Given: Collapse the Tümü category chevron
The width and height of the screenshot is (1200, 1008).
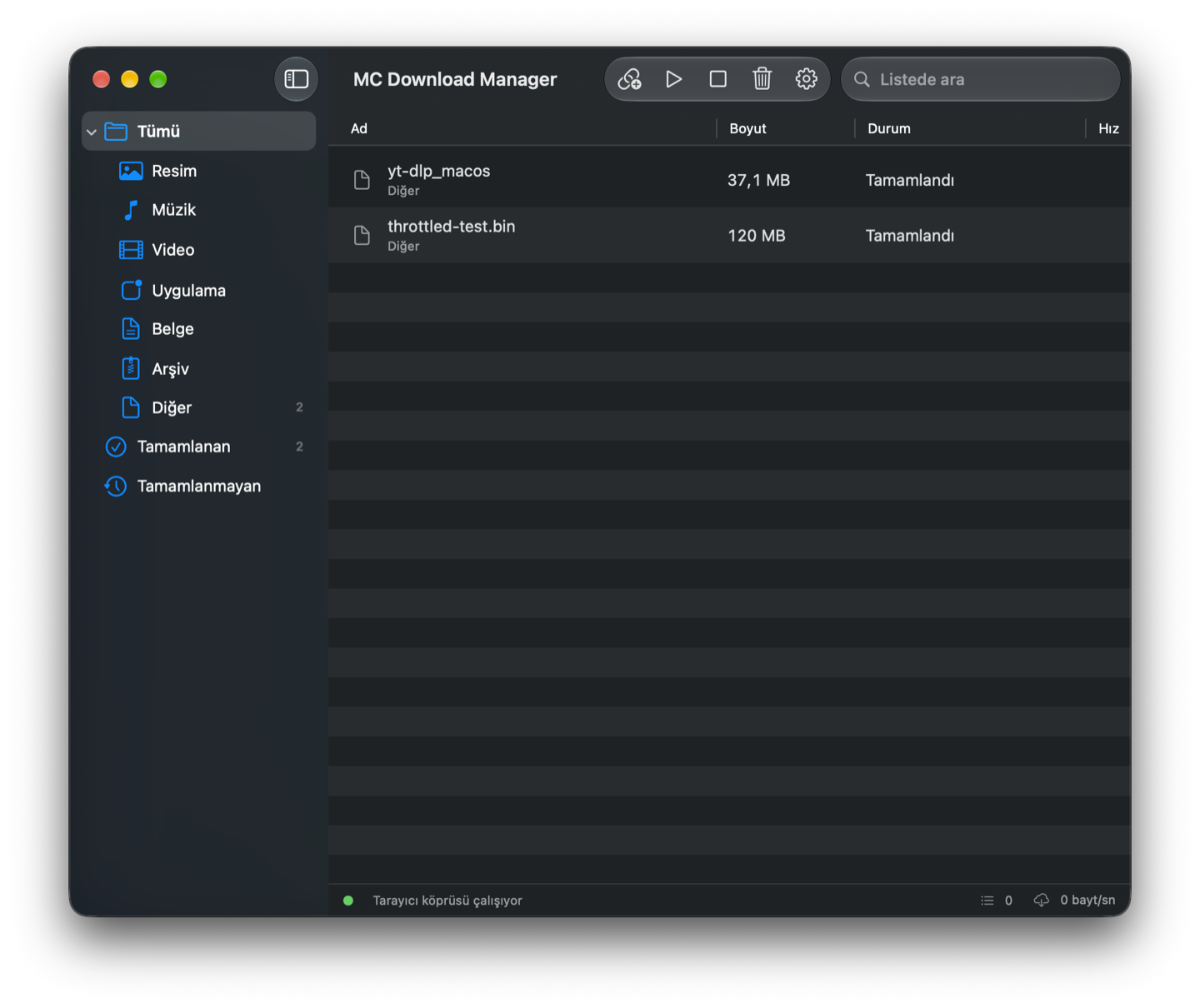Looking at the screenshot, I should tap(92, 132).
